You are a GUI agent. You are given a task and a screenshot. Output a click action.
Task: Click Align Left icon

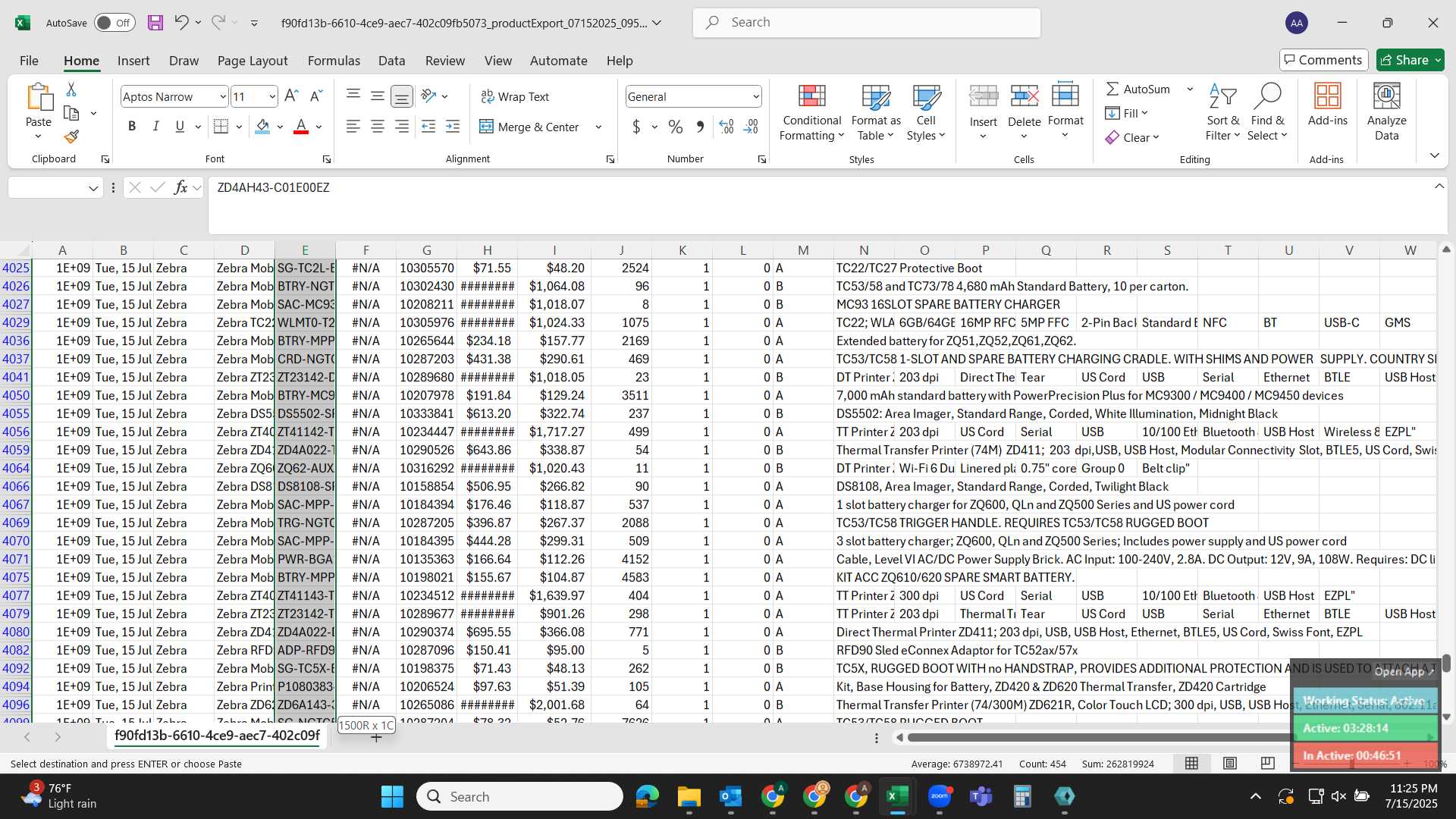tap(353, 127)
